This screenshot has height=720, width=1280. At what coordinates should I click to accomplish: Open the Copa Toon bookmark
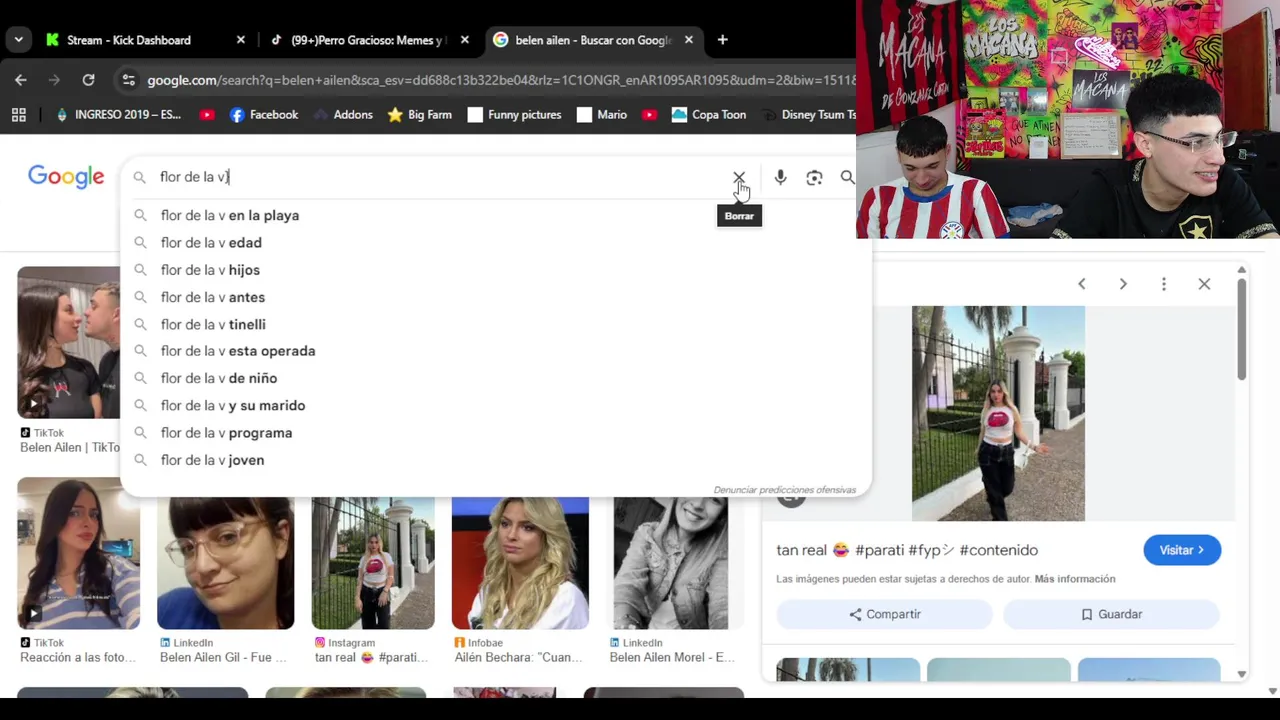pyautogui.click(x=709, y=115)
